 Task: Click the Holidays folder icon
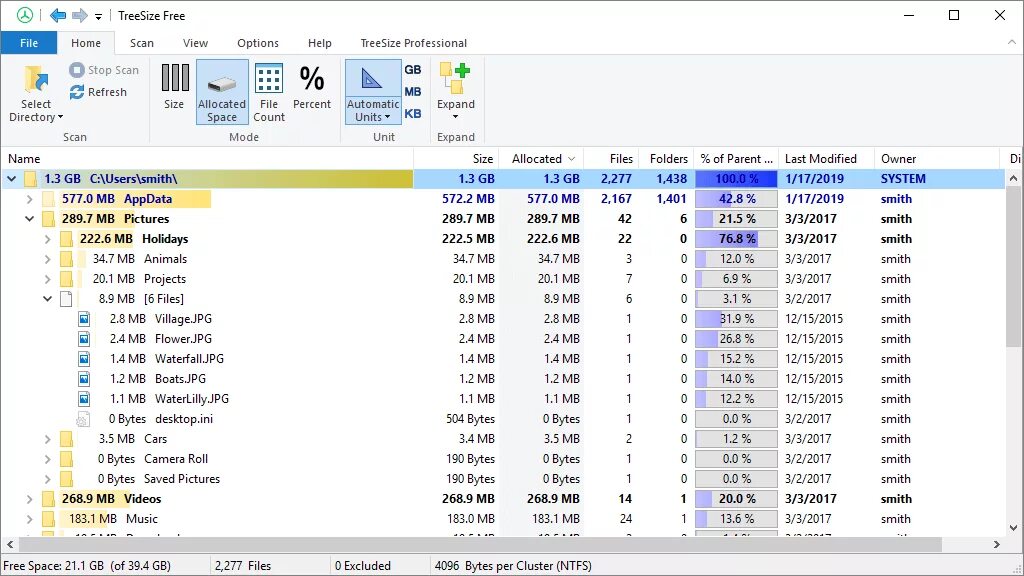pos(66,239)
